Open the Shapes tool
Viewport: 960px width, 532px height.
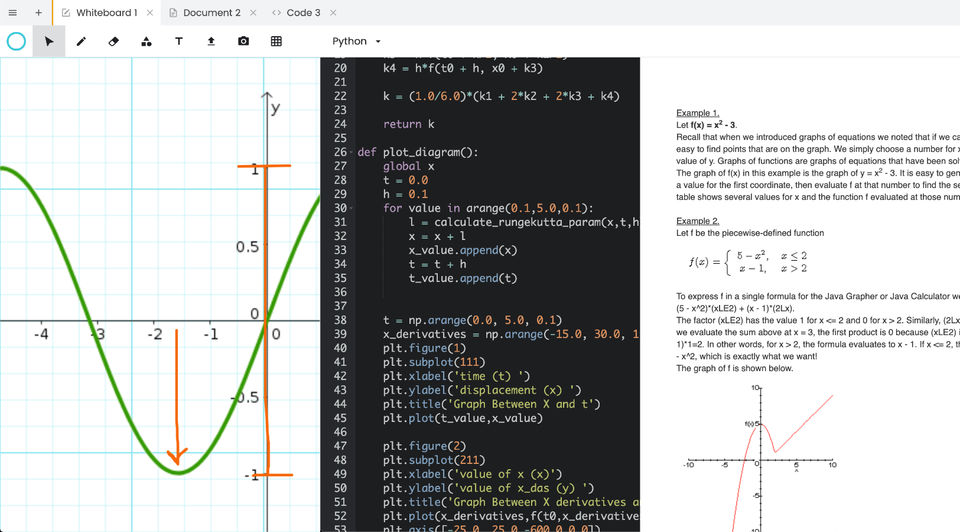(x=146, y=41)
